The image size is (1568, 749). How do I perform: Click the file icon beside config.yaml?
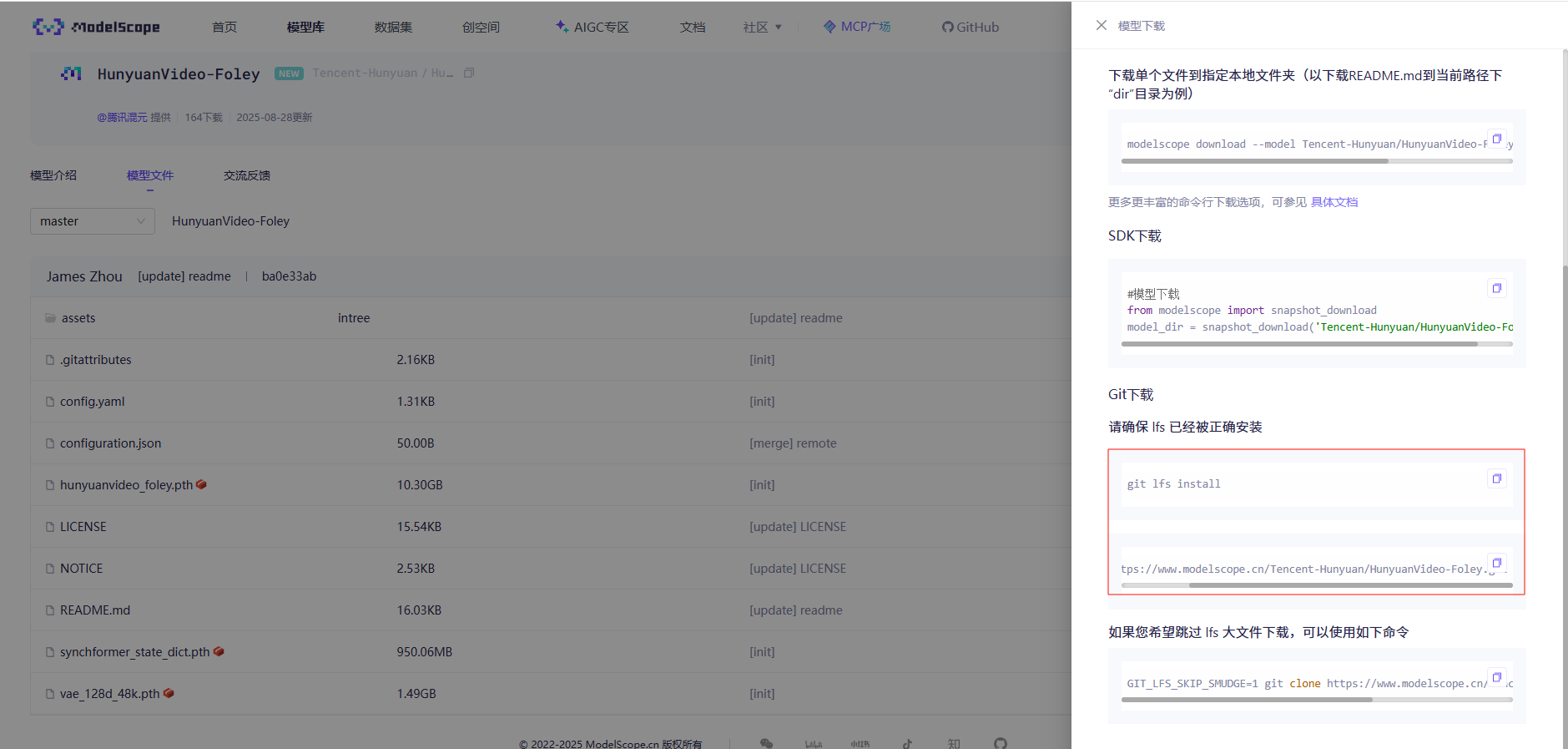click(x=50, y=402)
